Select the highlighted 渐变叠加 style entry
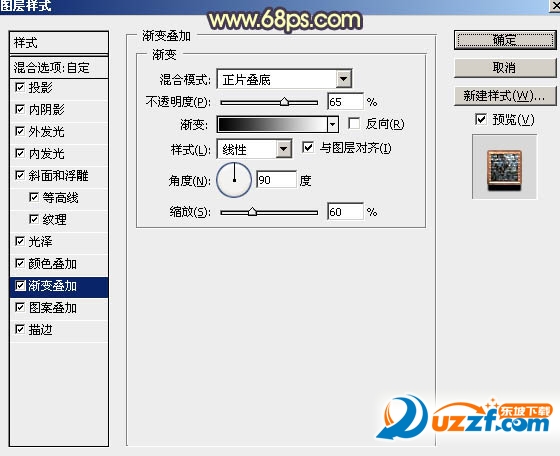Image resolution: width=560 pixels, height=456 pixels. tap(59, 287)
